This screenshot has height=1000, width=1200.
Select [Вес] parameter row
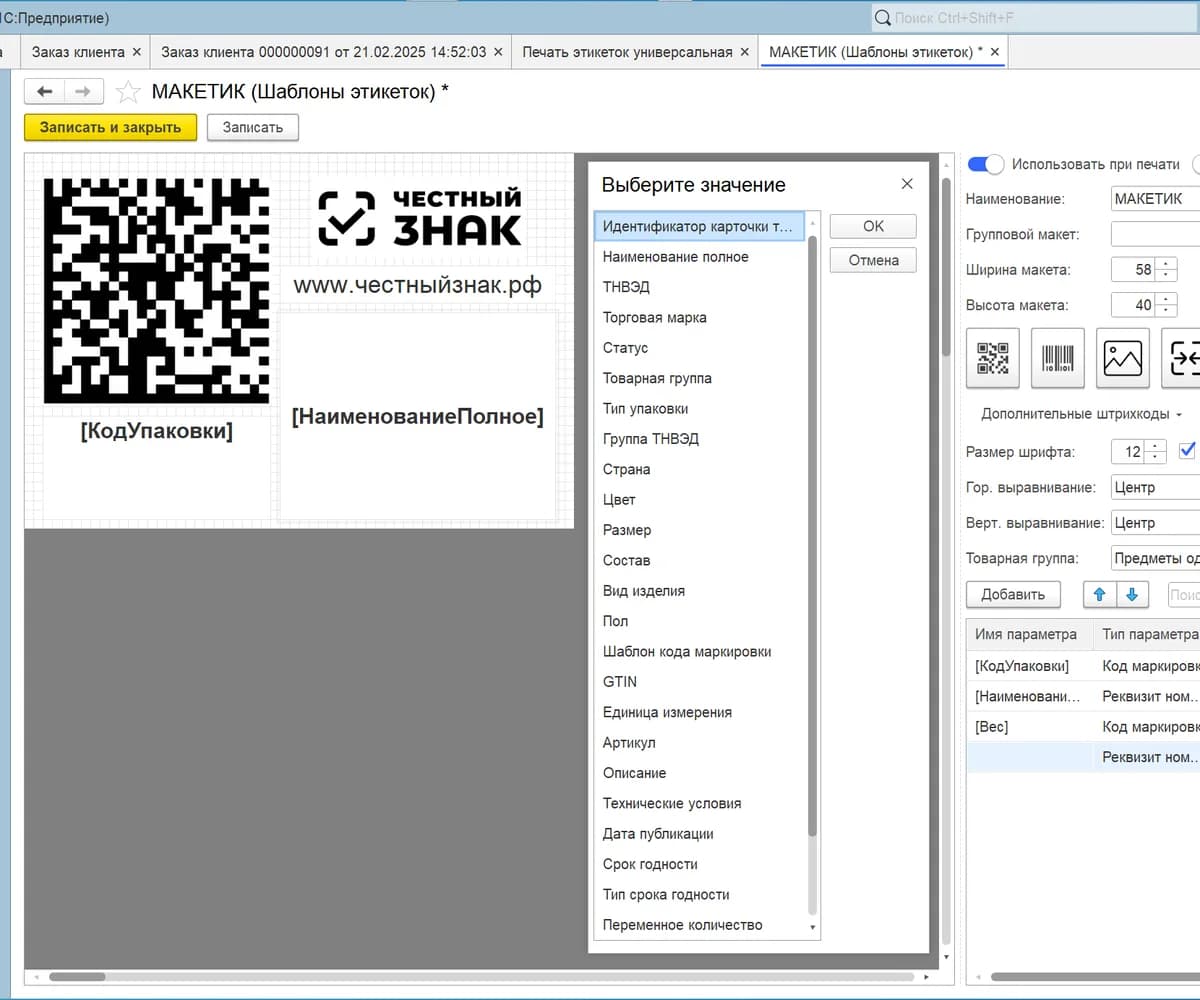click(1083, 727)
